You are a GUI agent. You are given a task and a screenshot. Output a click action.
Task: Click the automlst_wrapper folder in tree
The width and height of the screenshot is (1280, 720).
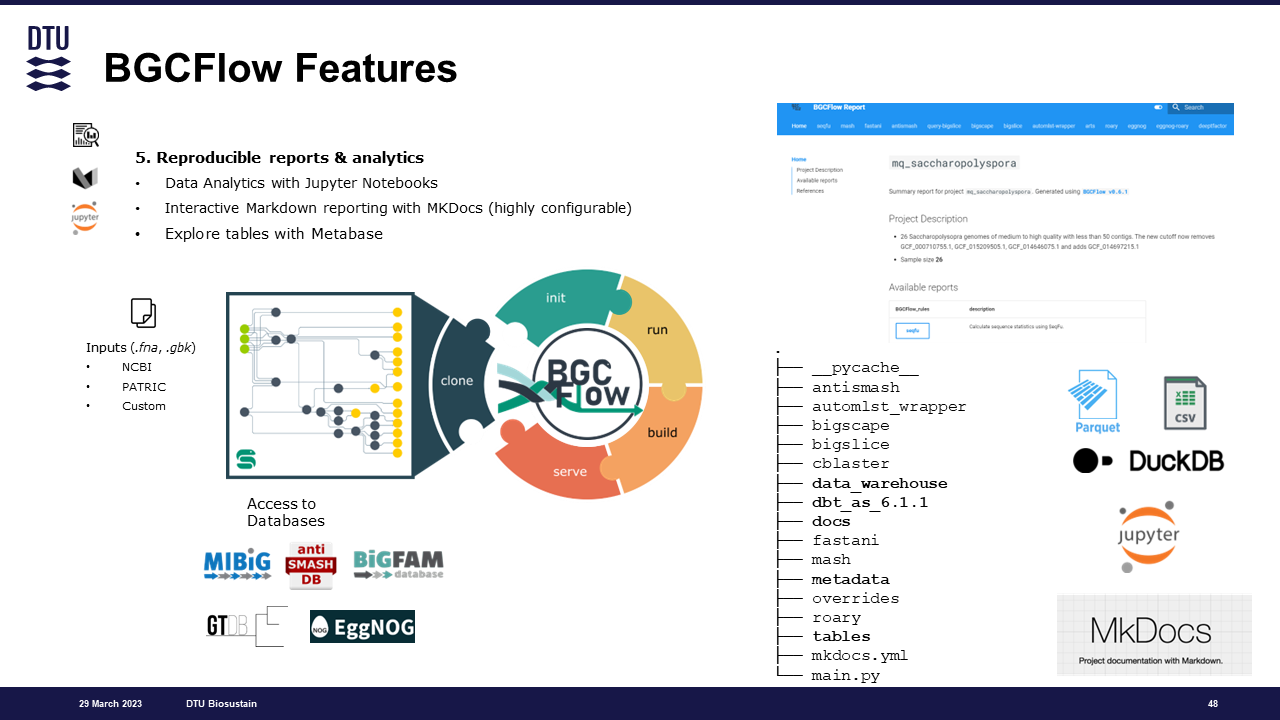[889, 406]
